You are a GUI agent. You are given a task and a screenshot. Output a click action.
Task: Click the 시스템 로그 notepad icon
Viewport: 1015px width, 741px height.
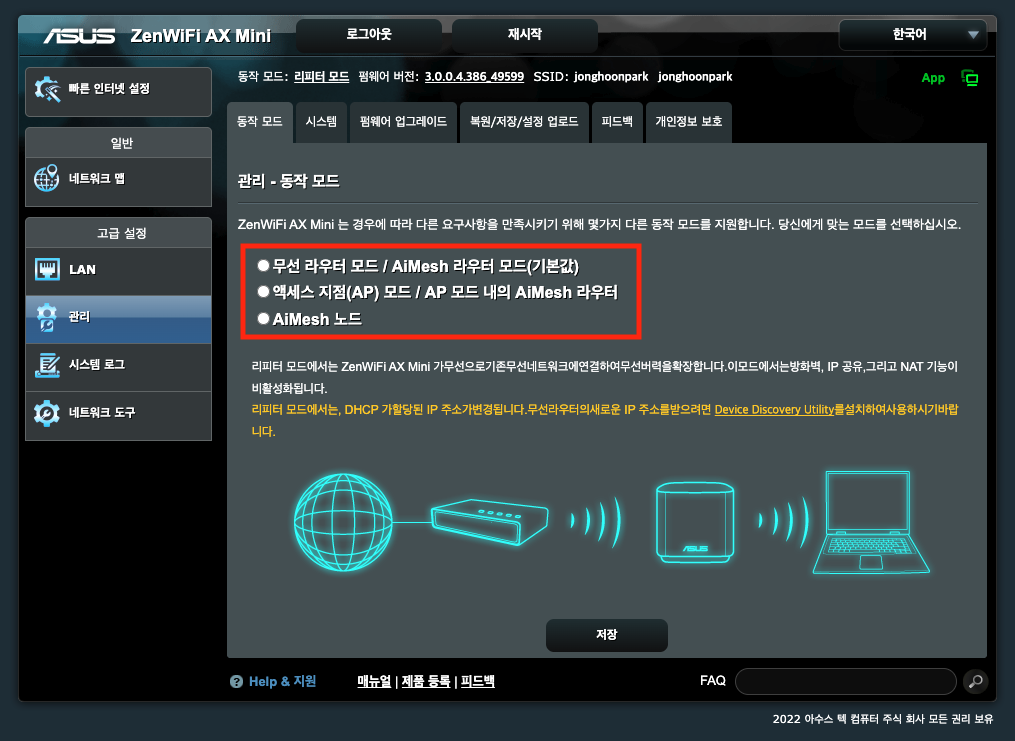click(x=47, y=365)
